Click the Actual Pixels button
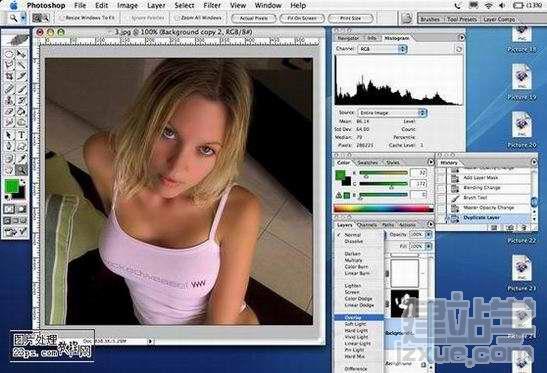547x373 pixels. tap(254, 18)
